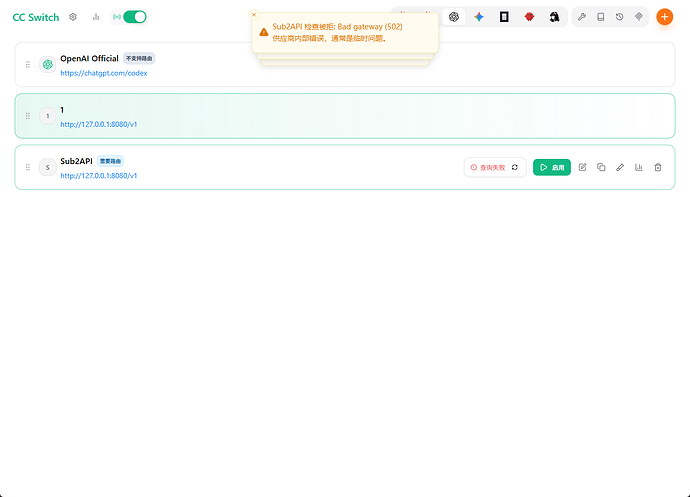Click the CC Switch title

tap(36, 17)
